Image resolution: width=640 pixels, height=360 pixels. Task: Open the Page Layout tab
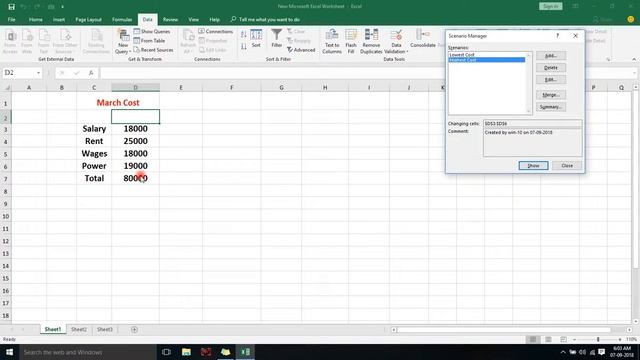(88, 20)
